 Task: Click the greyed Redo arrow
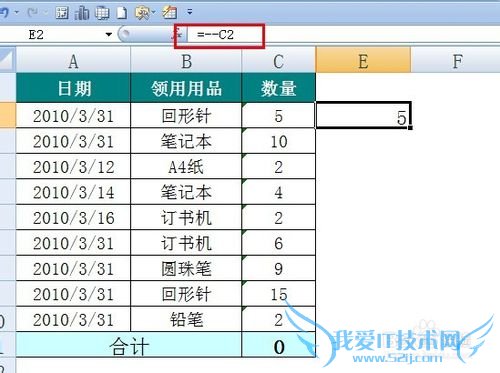coord(33,13)
